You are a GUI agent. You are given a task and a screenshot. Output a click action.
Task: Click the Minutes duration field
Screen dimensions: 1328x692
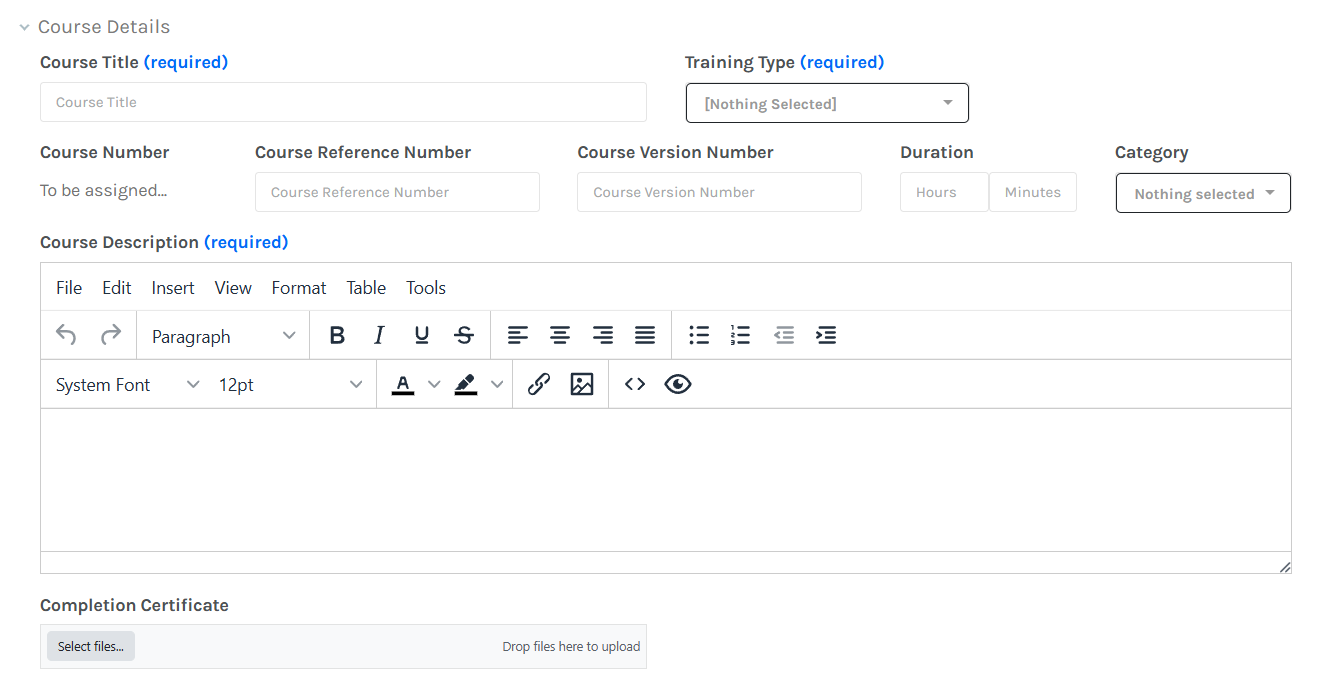click(1033, 192)
